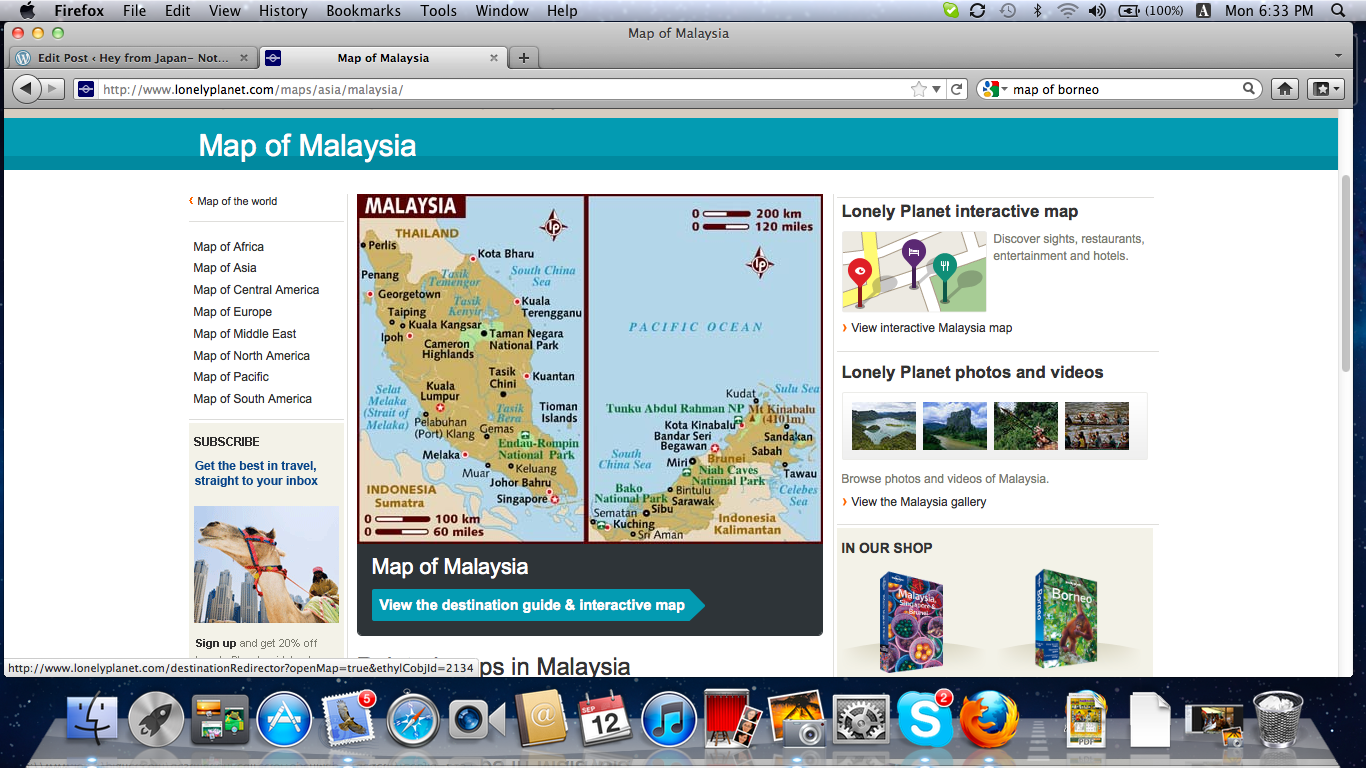Click the Firefox back arrow button
This screenshot has width=1366, height=768.
(x=26, y=89)
